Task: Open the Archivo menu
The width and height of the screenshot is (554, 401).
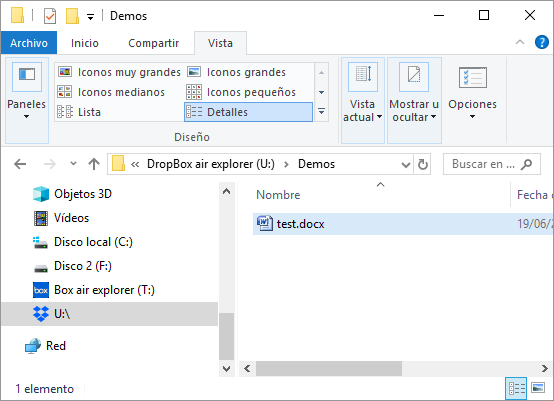Action: coord(29,43)
